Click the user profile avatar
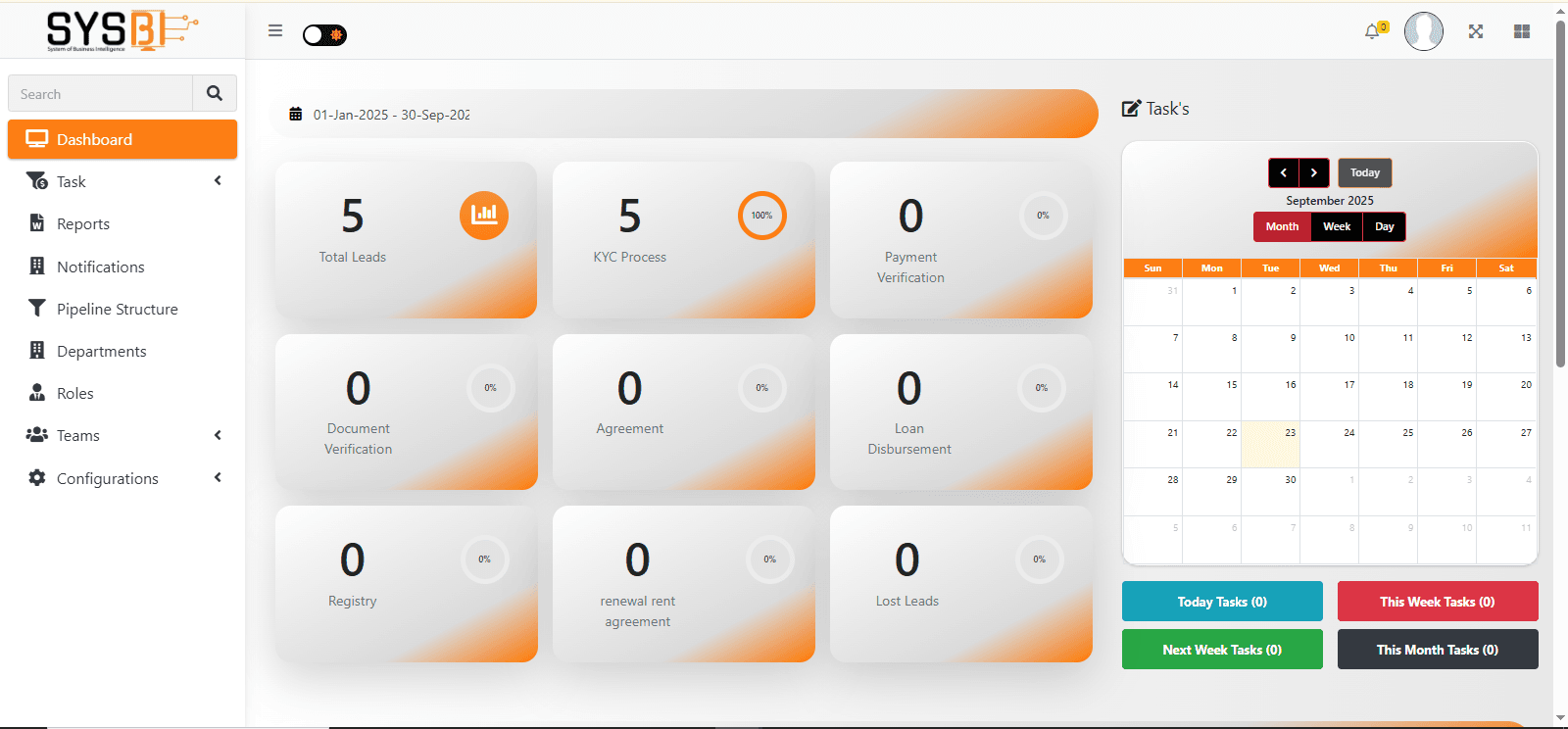The image size is (1568, 729). (1423, 31)
